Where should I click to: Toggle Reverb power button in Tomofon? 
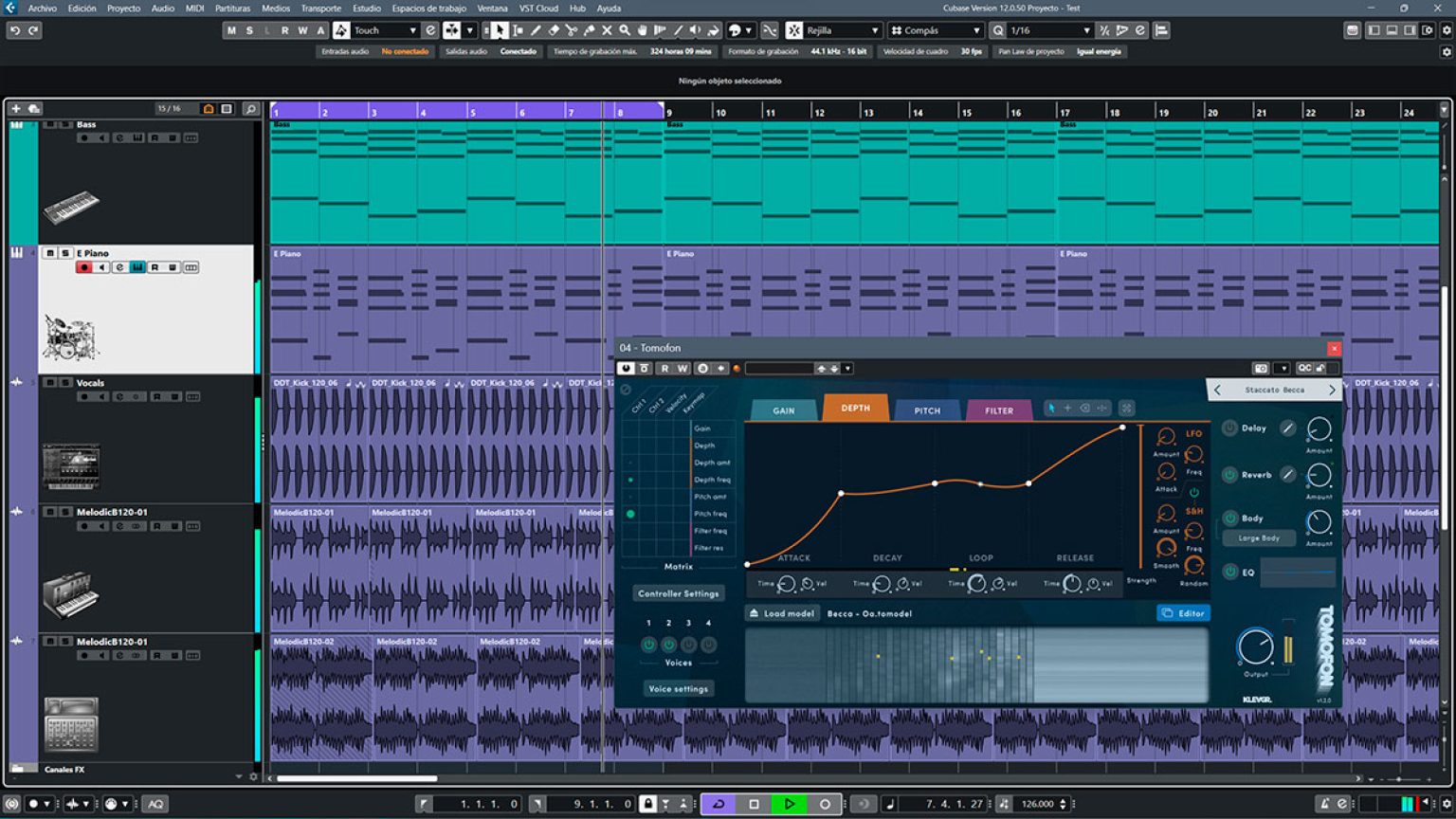click(x=1230, y=474)
